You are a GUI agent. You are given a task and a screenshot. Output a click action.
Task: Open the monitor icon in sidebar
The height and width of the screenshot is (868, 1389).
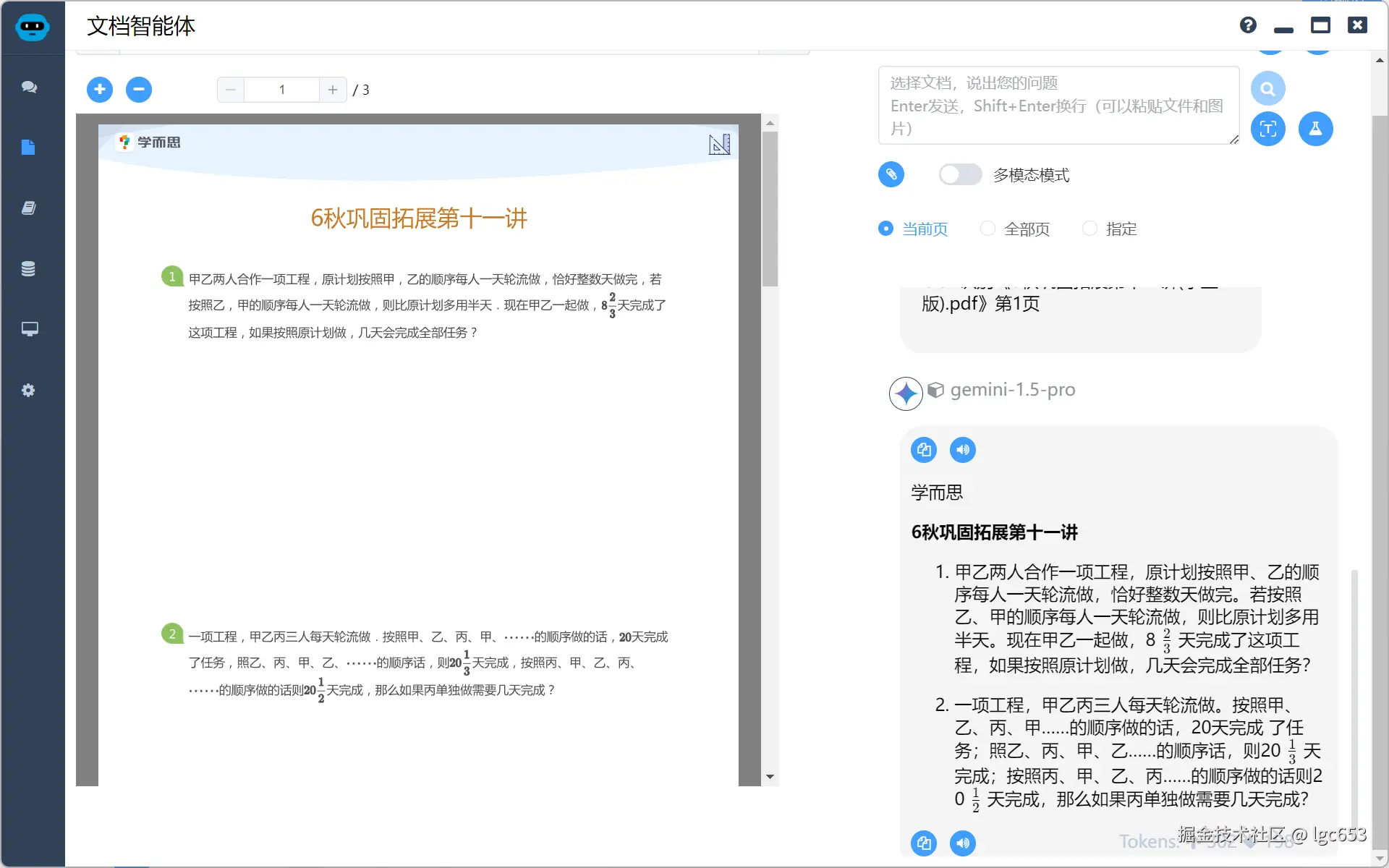pyautogui.click(x=29, y=329)
